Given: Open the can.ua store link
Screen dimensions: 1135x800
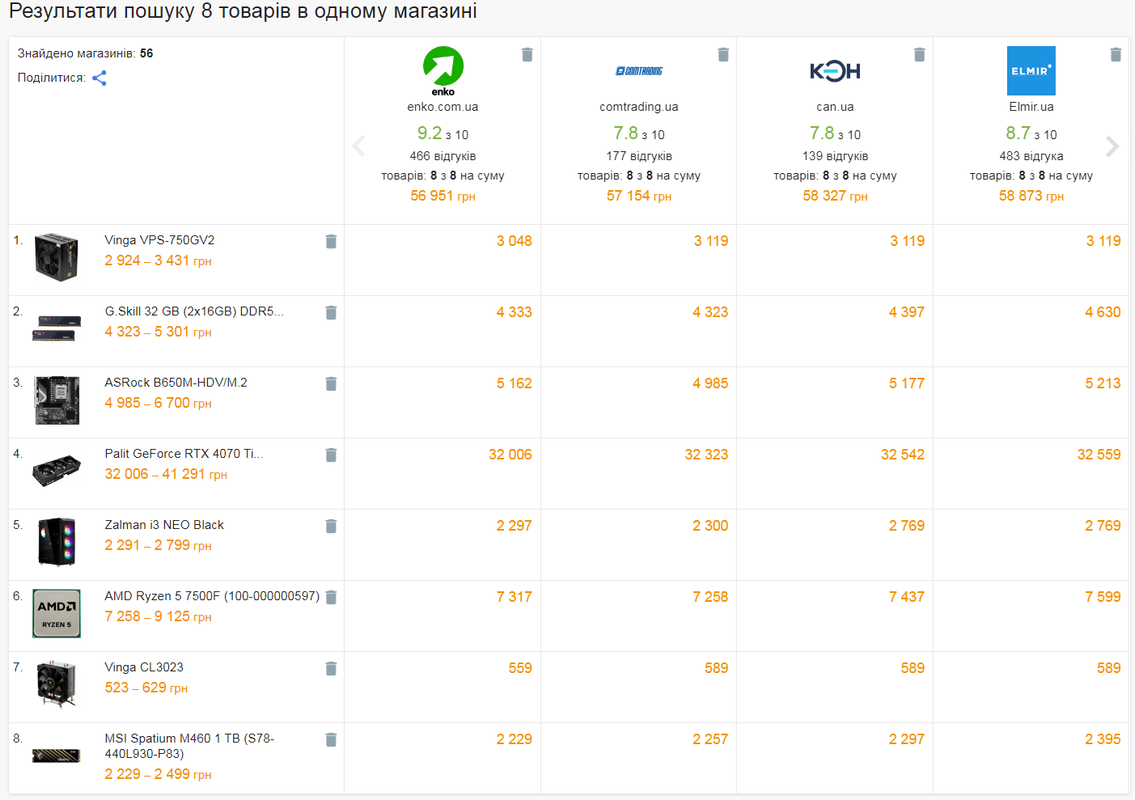Looking at the screenshot, I should click(835, 106).
